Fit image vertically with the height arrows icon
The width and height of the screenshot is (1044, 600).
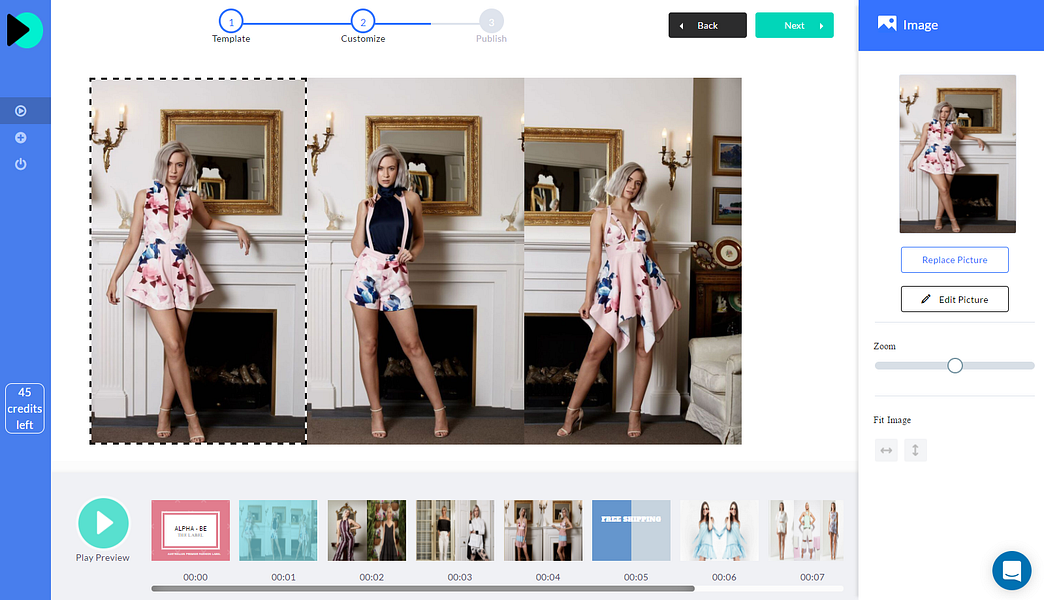point(915,450)
